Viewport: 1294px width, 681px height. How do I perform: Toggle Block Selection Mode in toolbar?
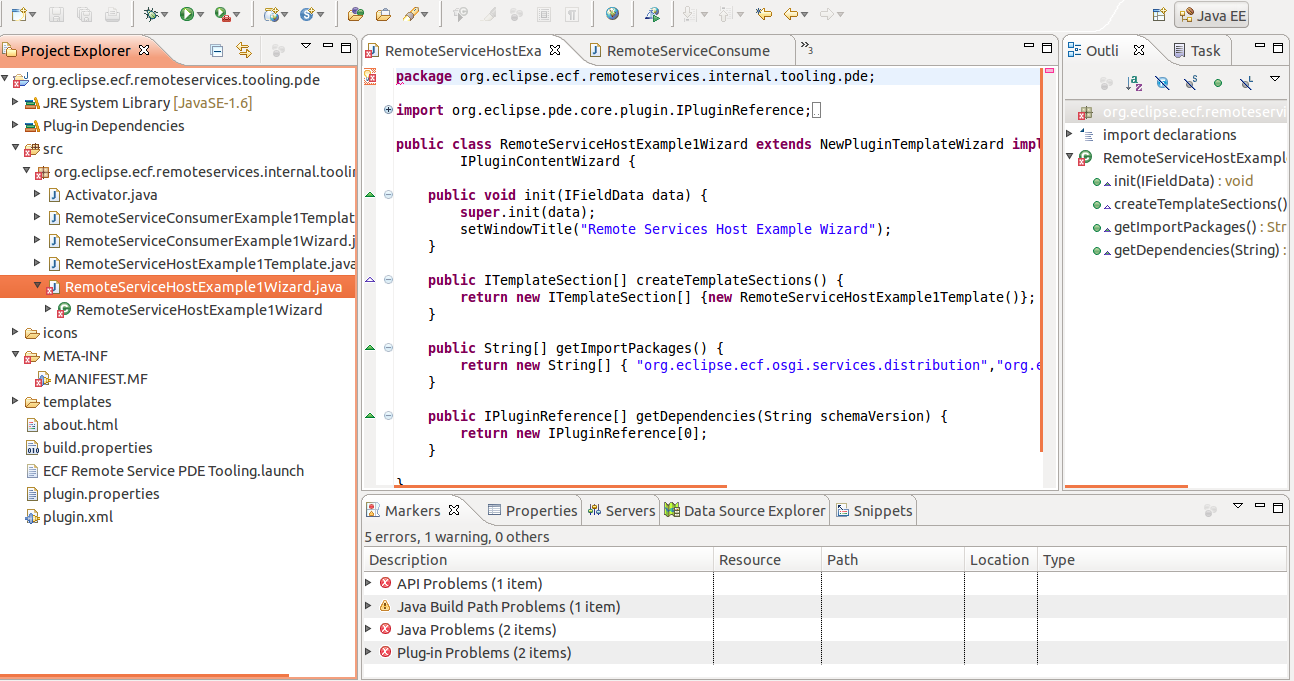point(544,14)
